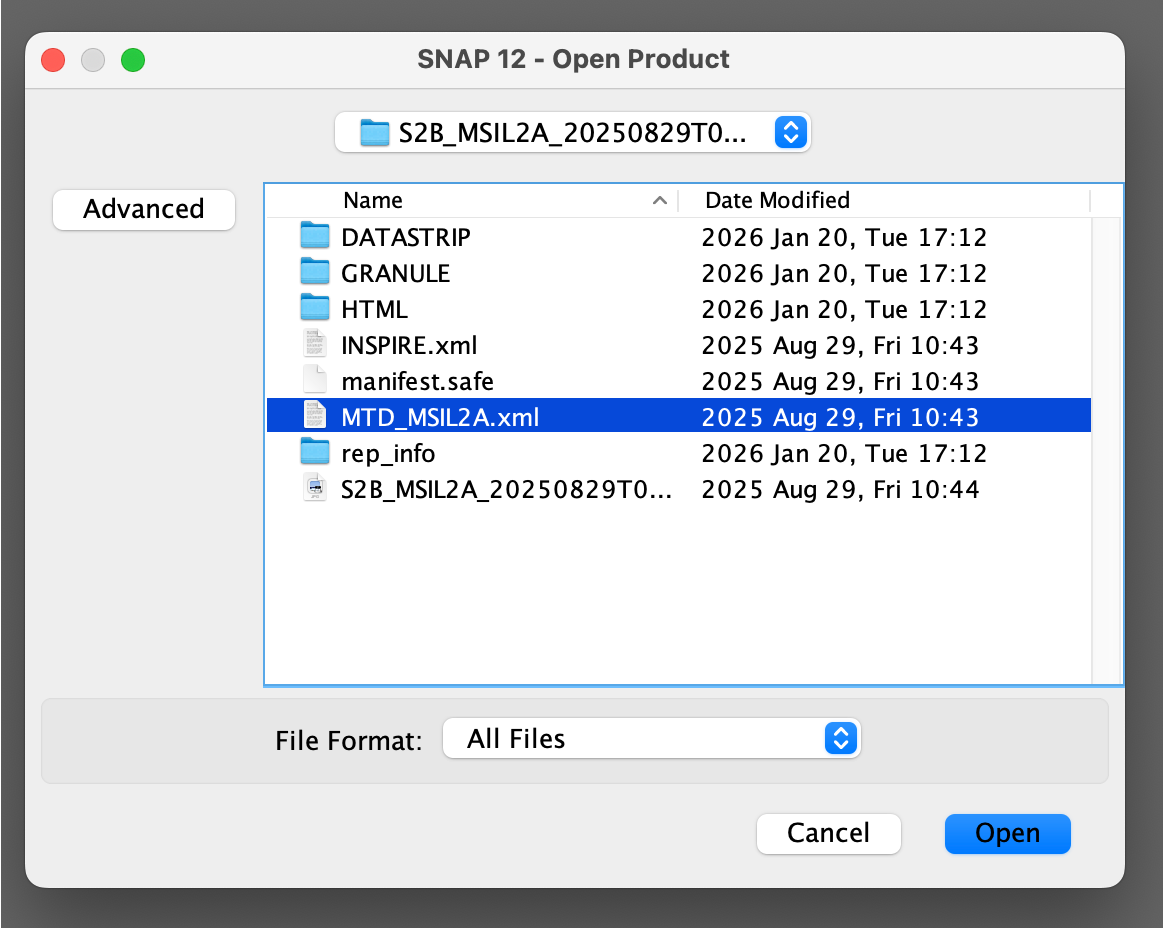Click the INSPIRE.xml file icon
The width and height of the screenshot is (1164, 928).
coord(315,345)
